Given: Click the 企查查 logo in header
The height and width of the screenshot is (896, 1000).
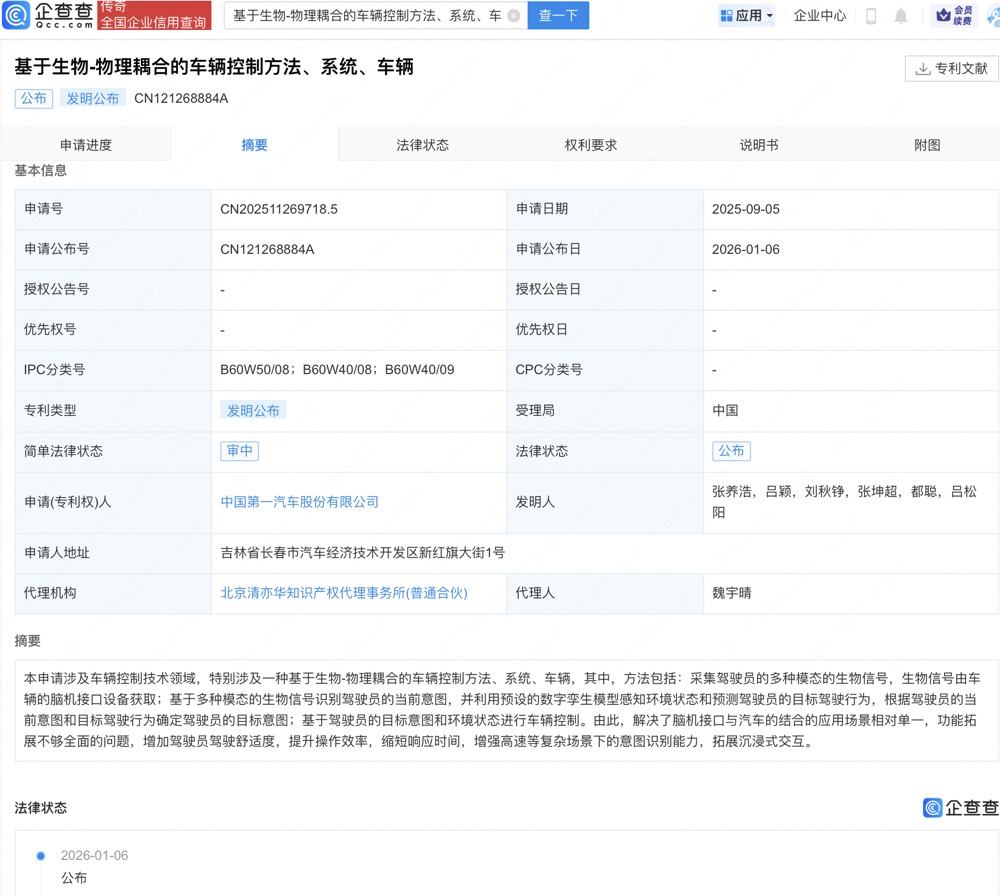Looking at the screenshot, I should click(50, 16).
